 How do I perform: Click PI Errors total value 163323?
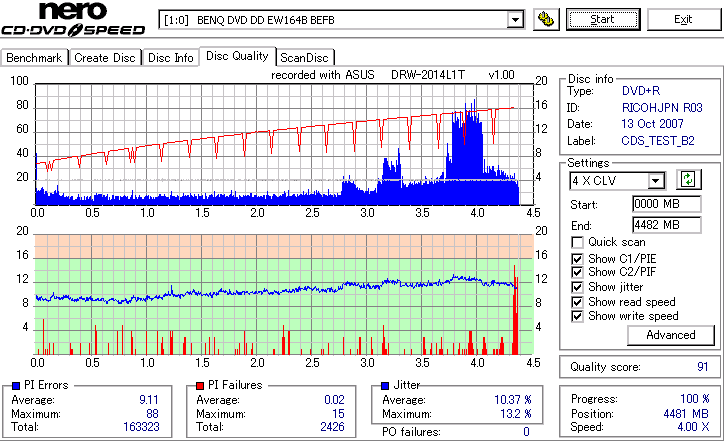tap(141, 427)
